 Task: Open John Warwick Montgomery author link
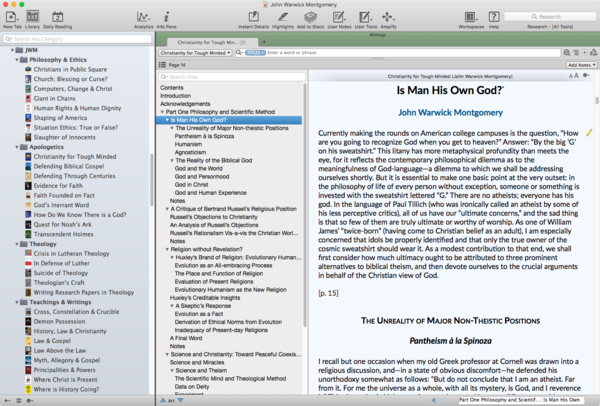450,113
